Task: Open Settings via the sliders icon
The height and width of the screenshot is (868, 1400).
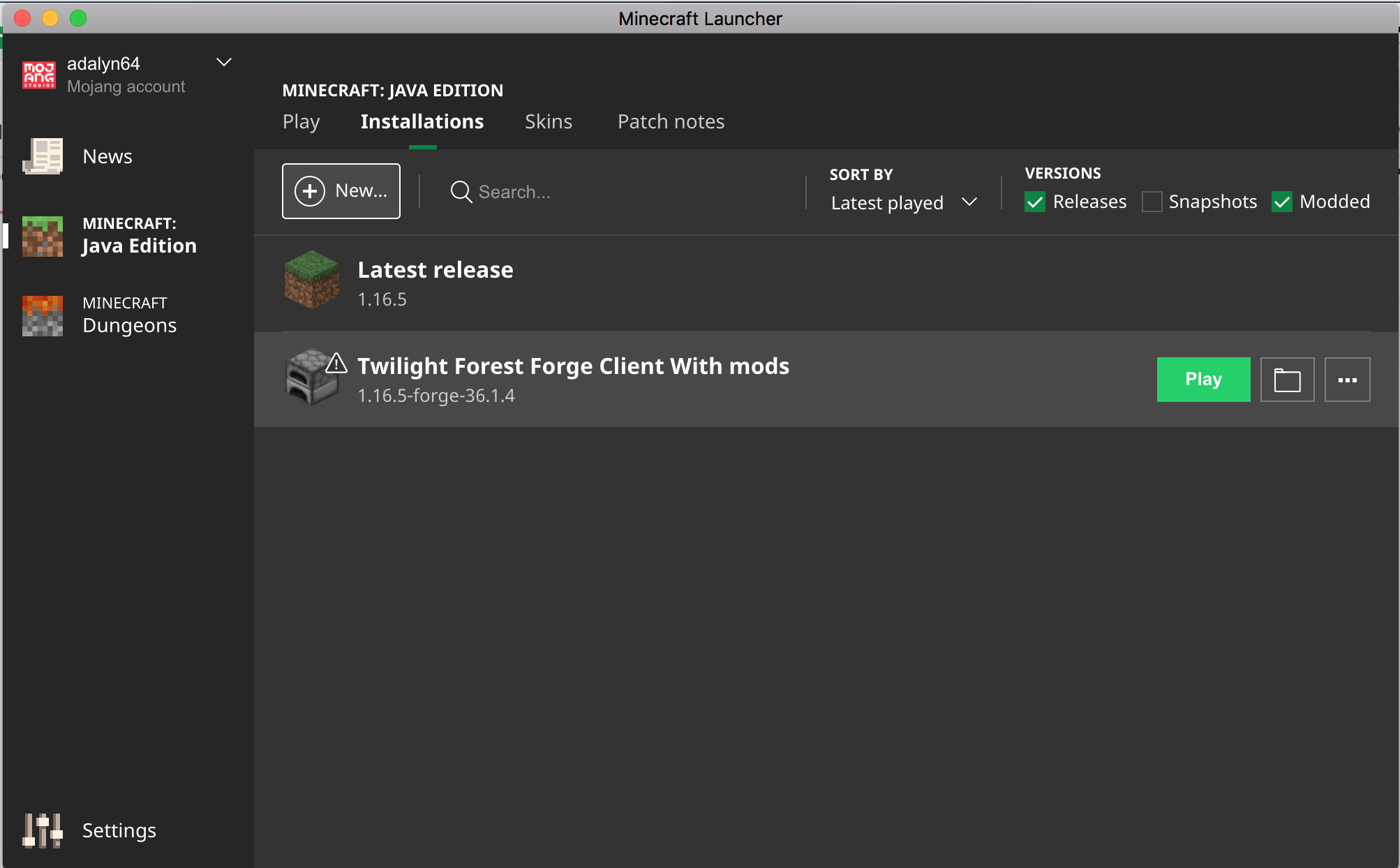Action: [43, 830]
